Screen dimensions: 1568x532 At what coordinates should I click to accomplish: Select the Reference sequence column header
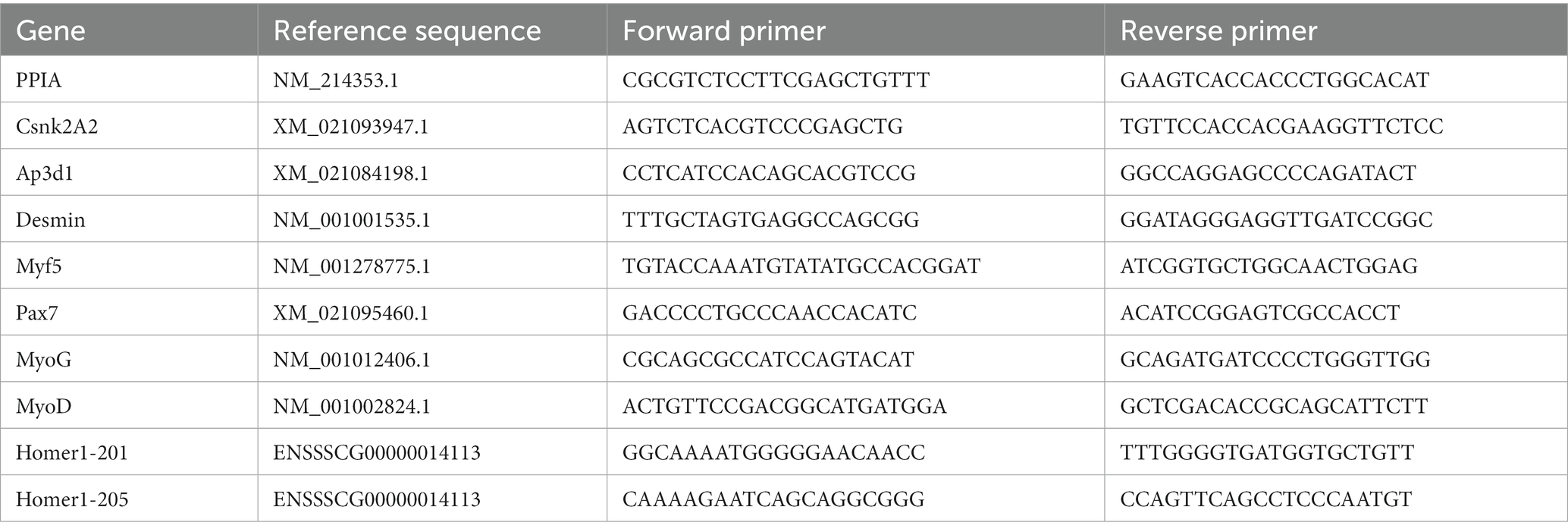(407, 31)
